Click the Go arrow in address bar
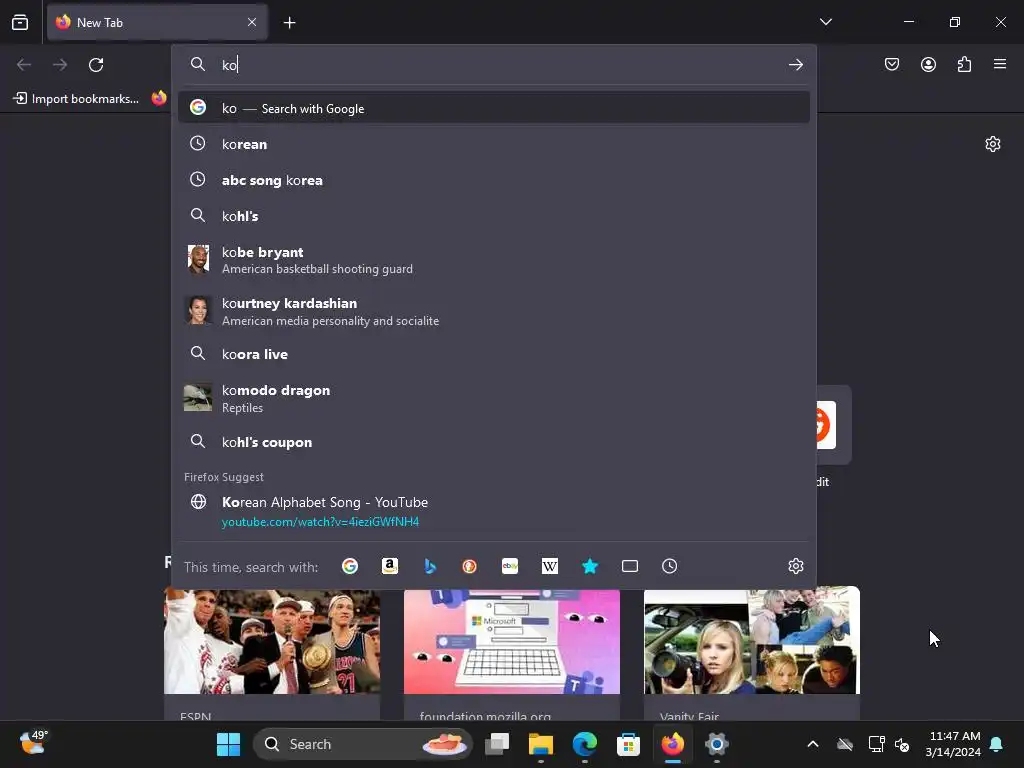 pyautogui.click(x=795, y=65)
